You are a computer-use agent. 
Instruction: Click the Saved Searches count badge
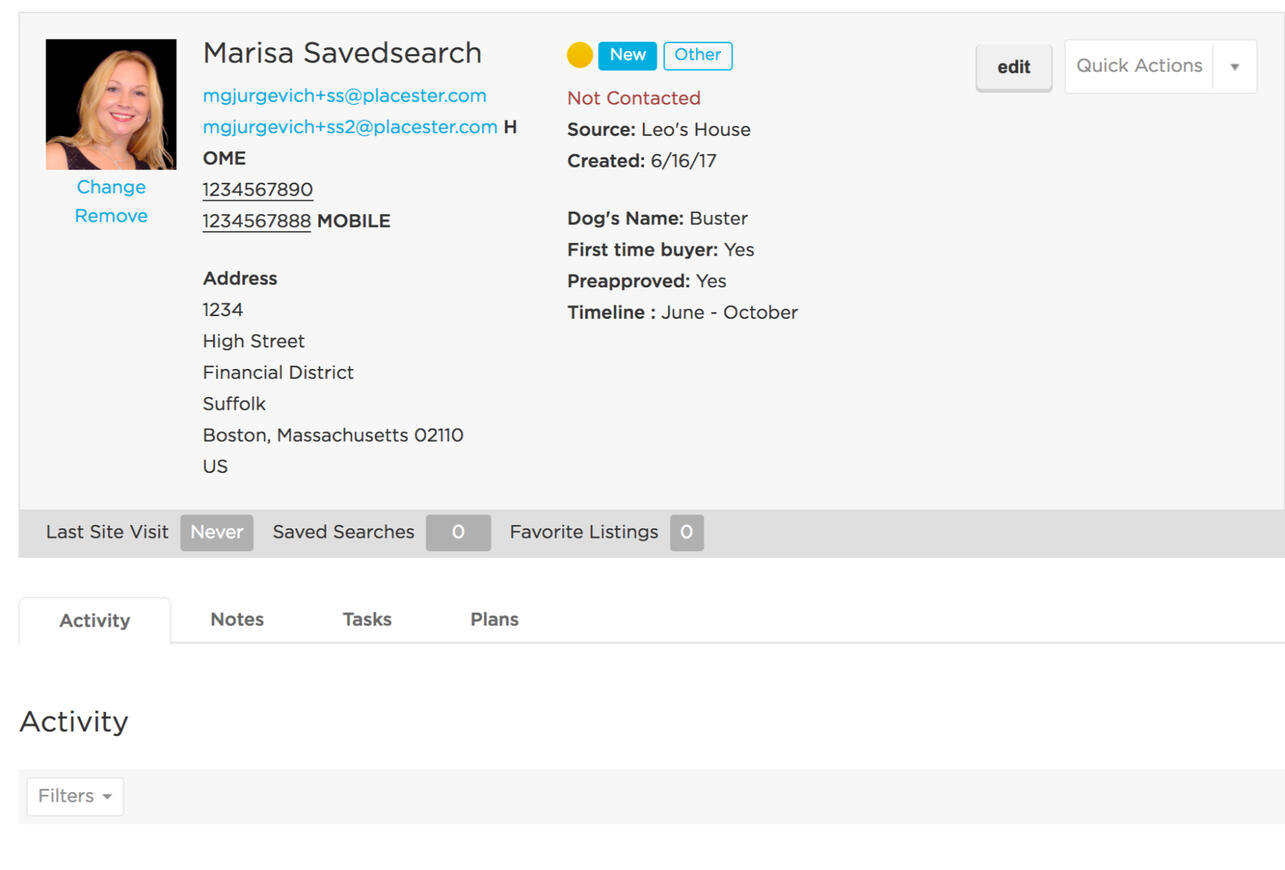click(458, 532)
